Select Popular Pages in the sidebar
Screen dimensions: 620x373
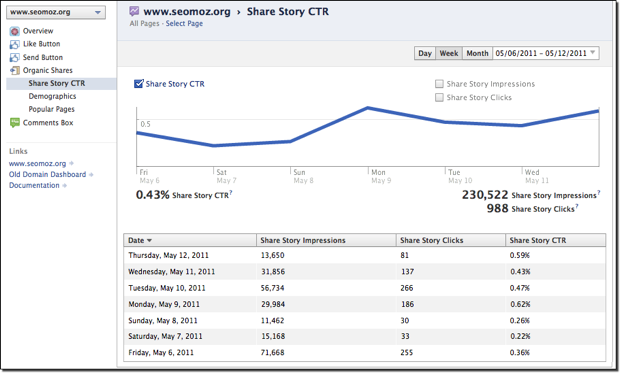pyautogui.click(x=51, y=110)
